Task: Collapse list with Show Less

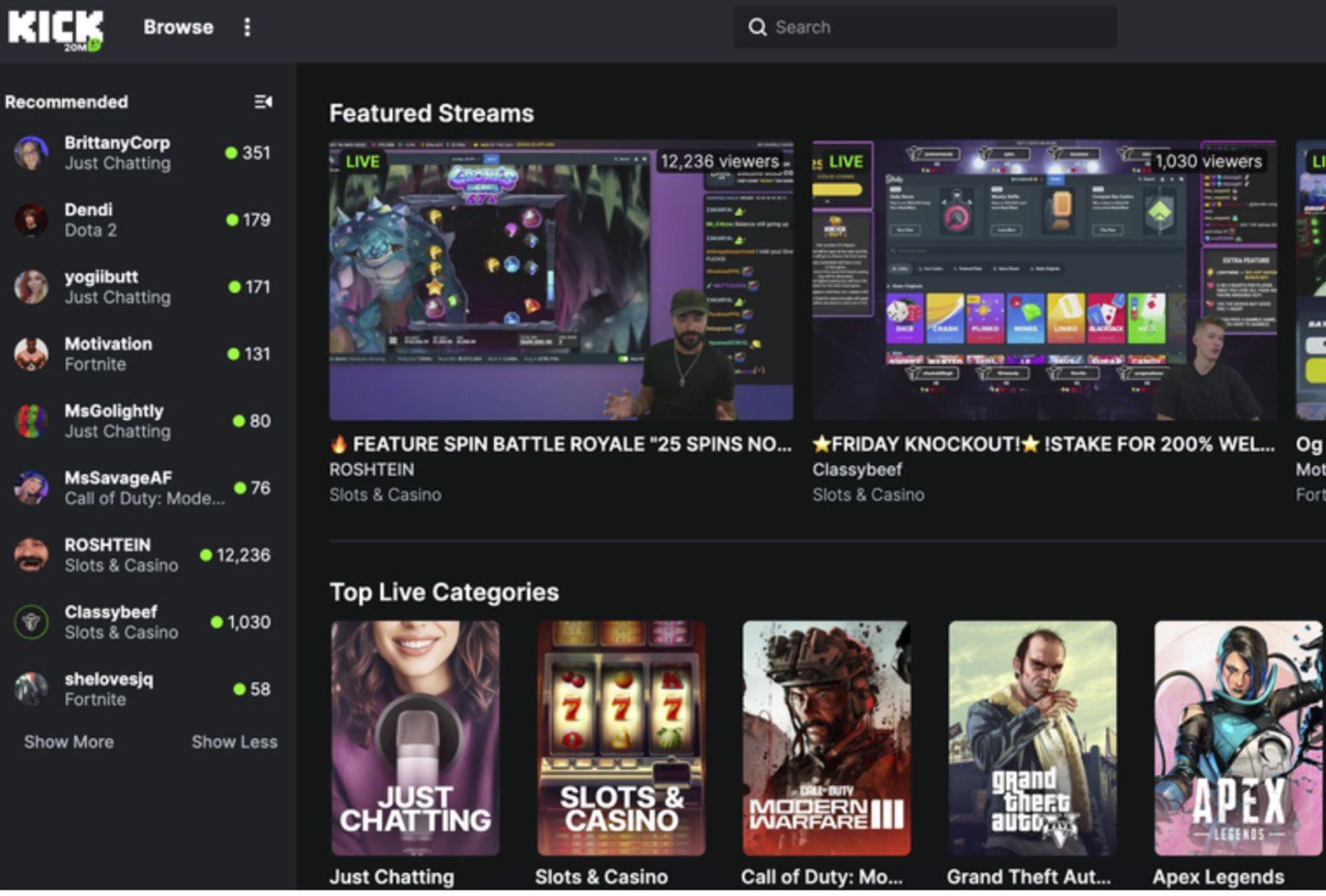Action: tap(234, 742)
